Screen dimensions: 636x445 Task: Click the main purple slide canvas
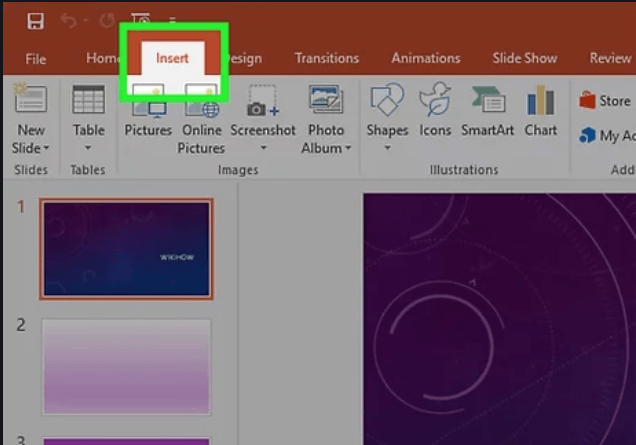point(499,319)
